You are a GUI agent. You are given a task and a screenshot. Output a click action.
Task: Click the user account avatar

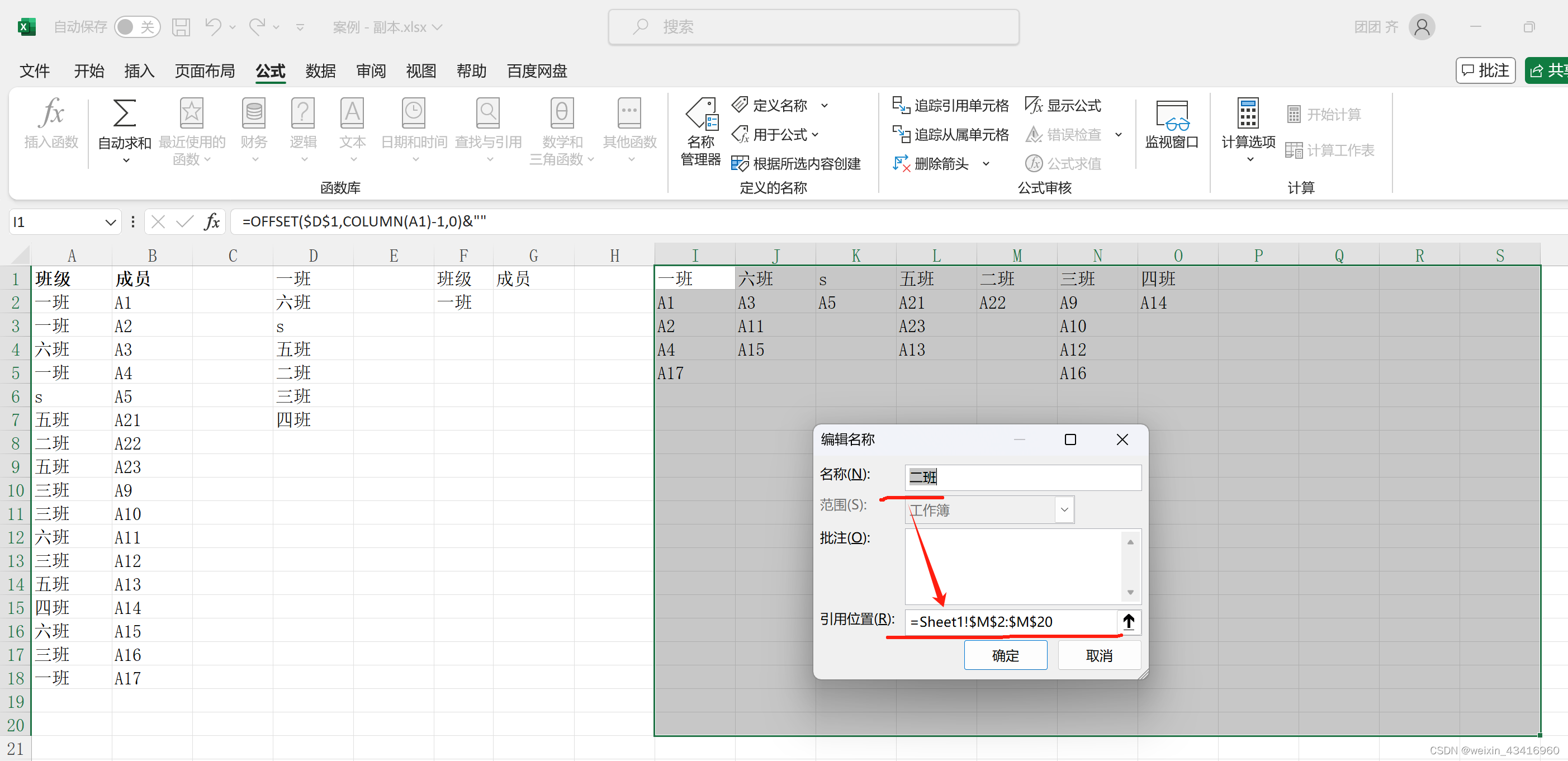pos(1422,27)
